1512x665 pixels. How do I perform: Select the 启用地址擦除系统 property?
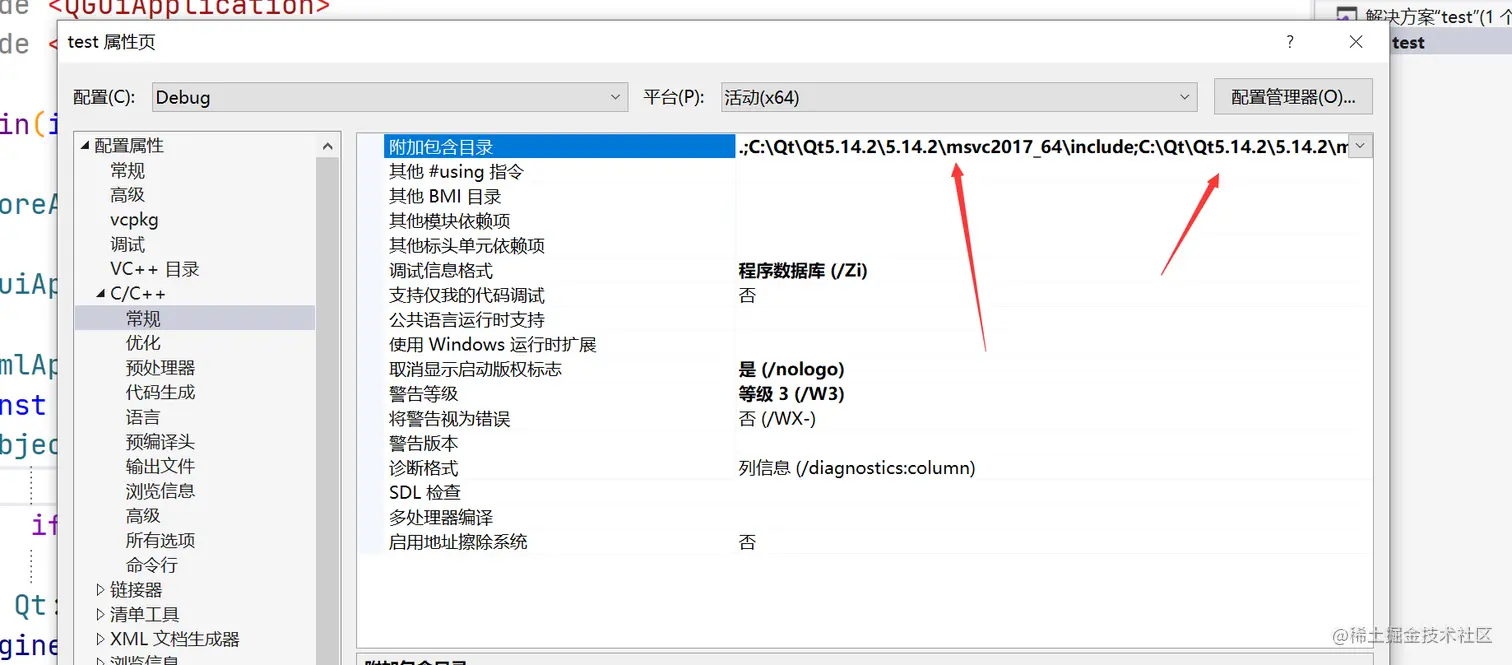coord(458,542)
